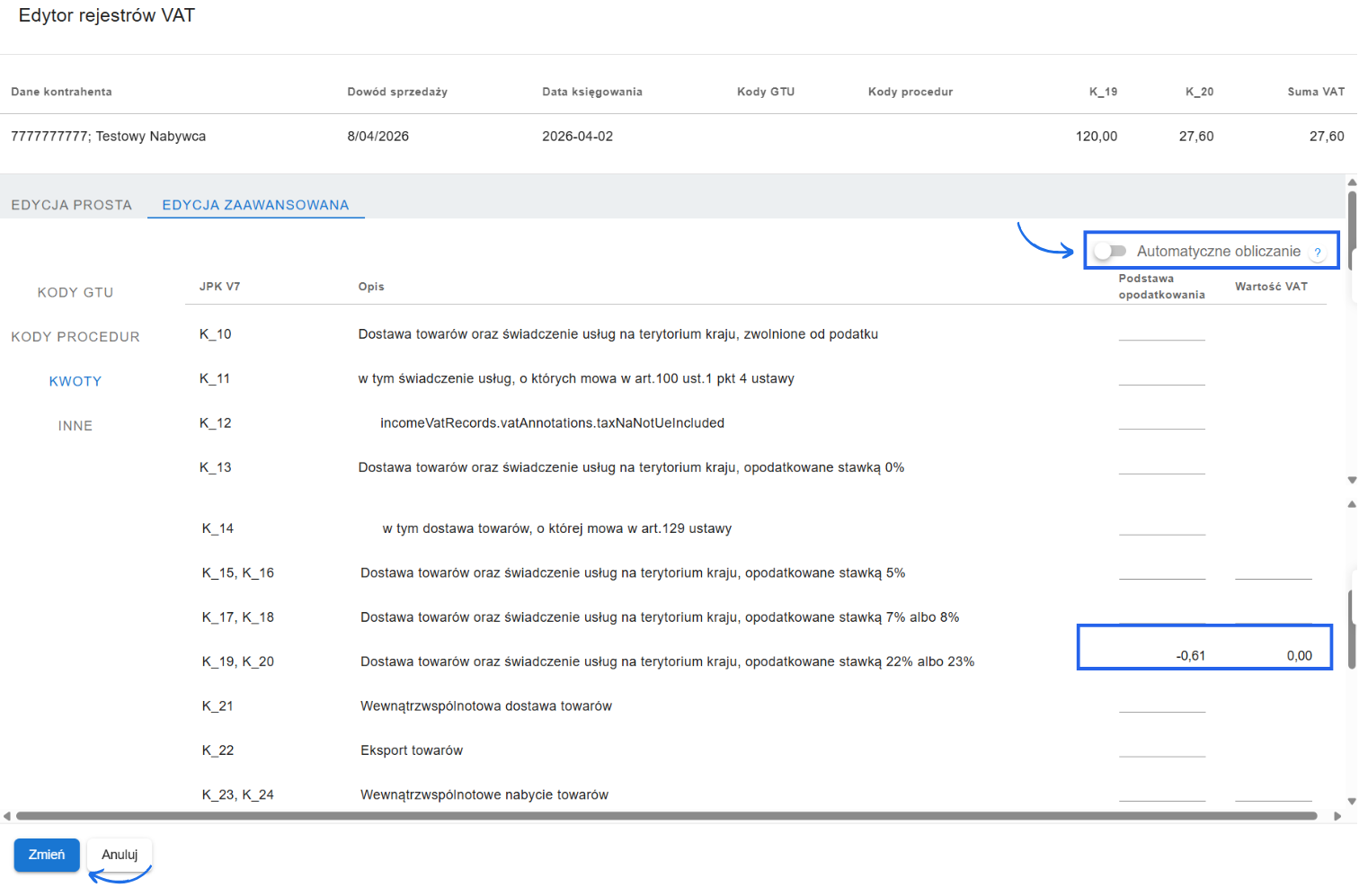Click the vertical scrollbar down arrow
Viewport: 1368px width, 896px height.
click(1352, 803)
